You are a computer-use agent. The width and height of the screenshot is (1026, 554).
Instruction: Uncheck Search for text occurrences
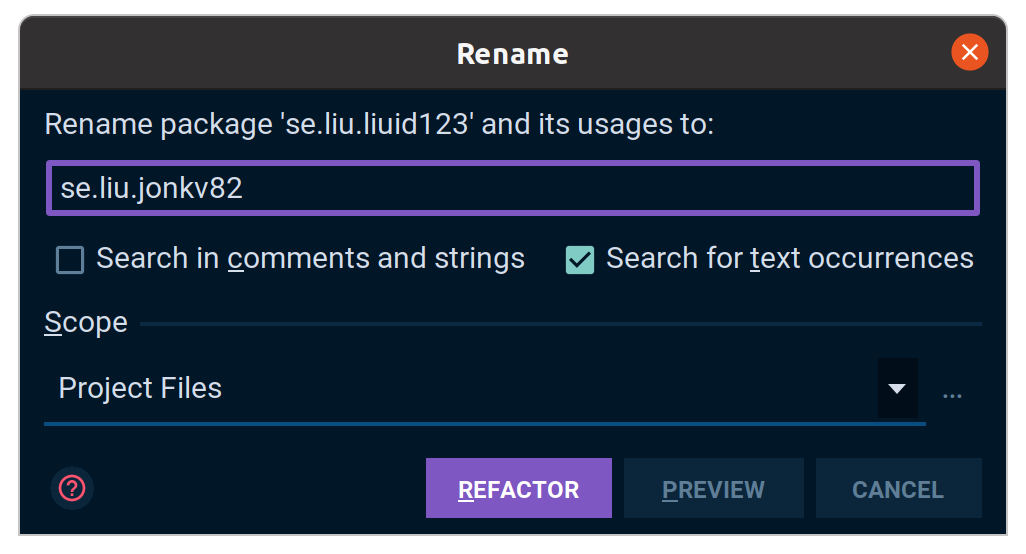click(x=580, y=260)
